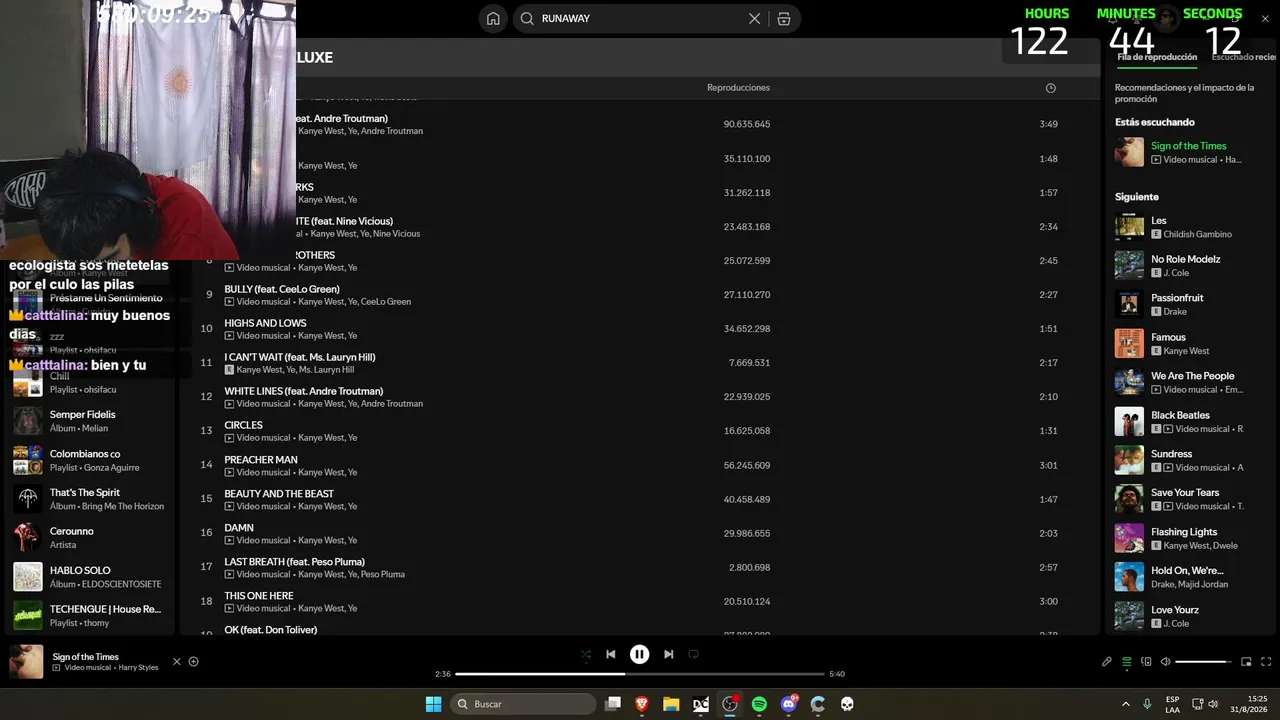
Task: Adjust the Spotify volume slider
Action: point(1204,661)
